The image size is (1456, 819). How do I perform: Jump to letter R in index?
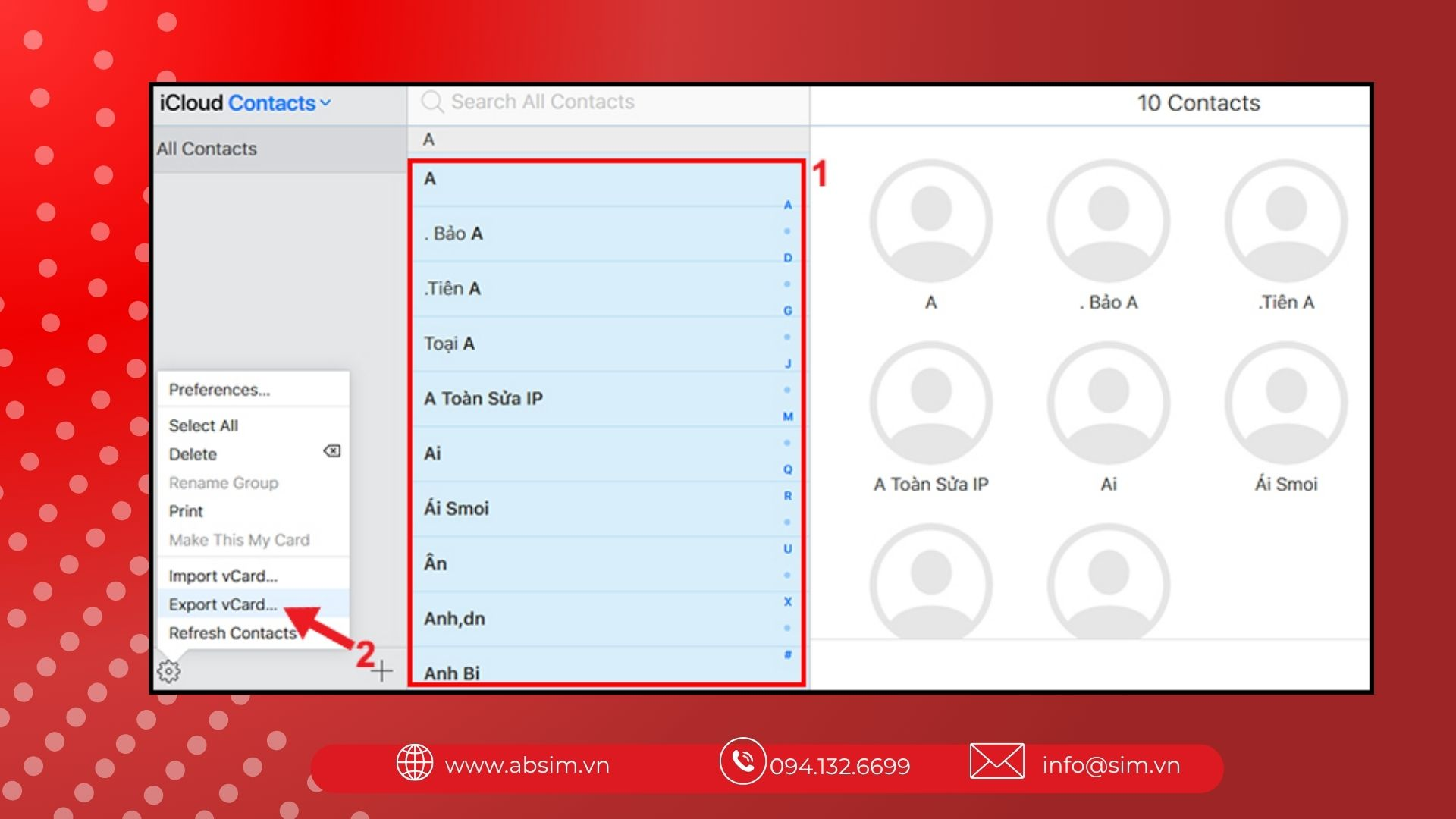coord(788,496)
